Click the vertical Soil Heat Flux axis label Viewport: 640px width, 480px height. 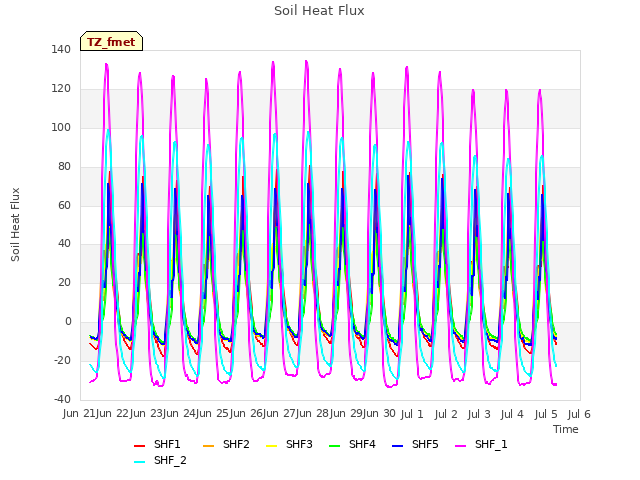click(16, 224)
